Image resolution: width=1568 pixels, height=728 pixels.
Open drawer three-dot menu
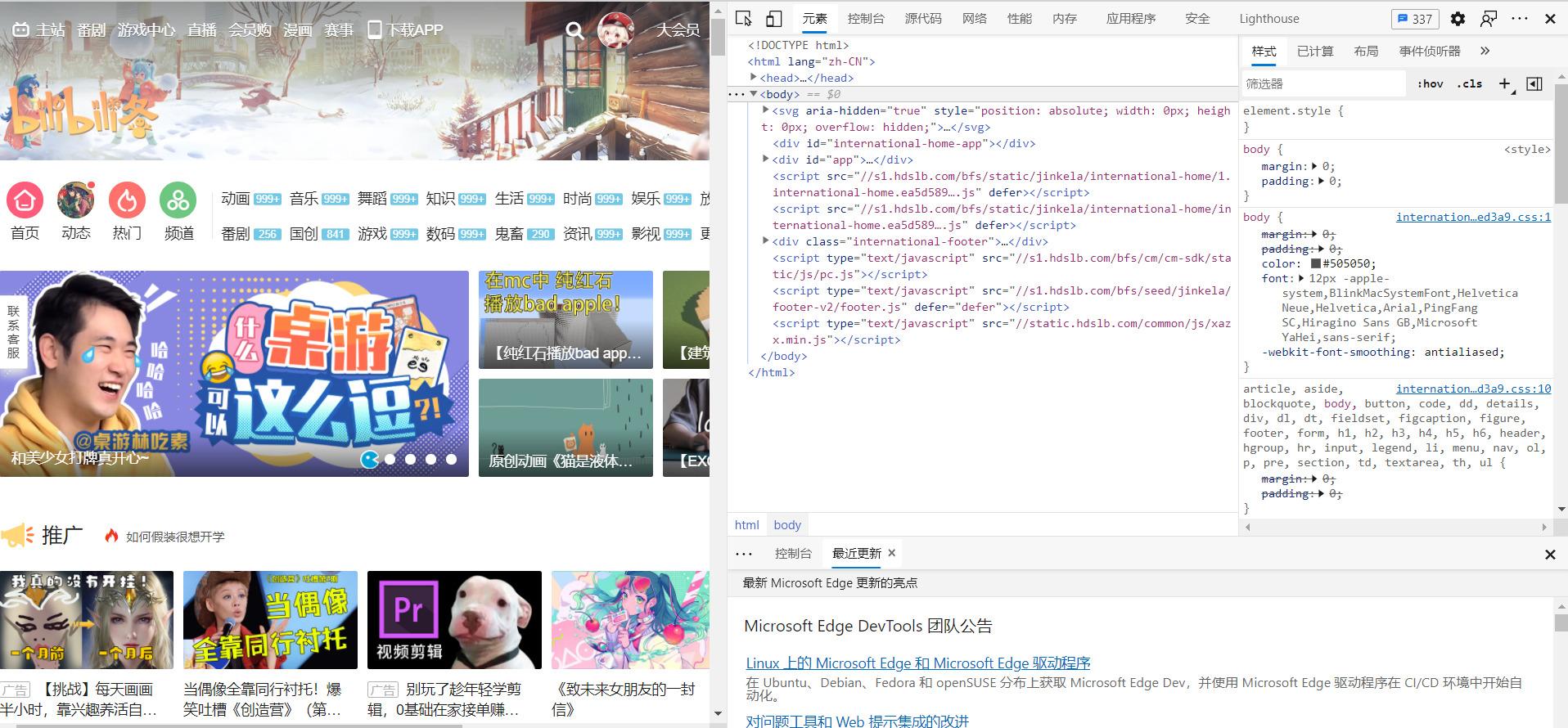[x=744, y=554]
